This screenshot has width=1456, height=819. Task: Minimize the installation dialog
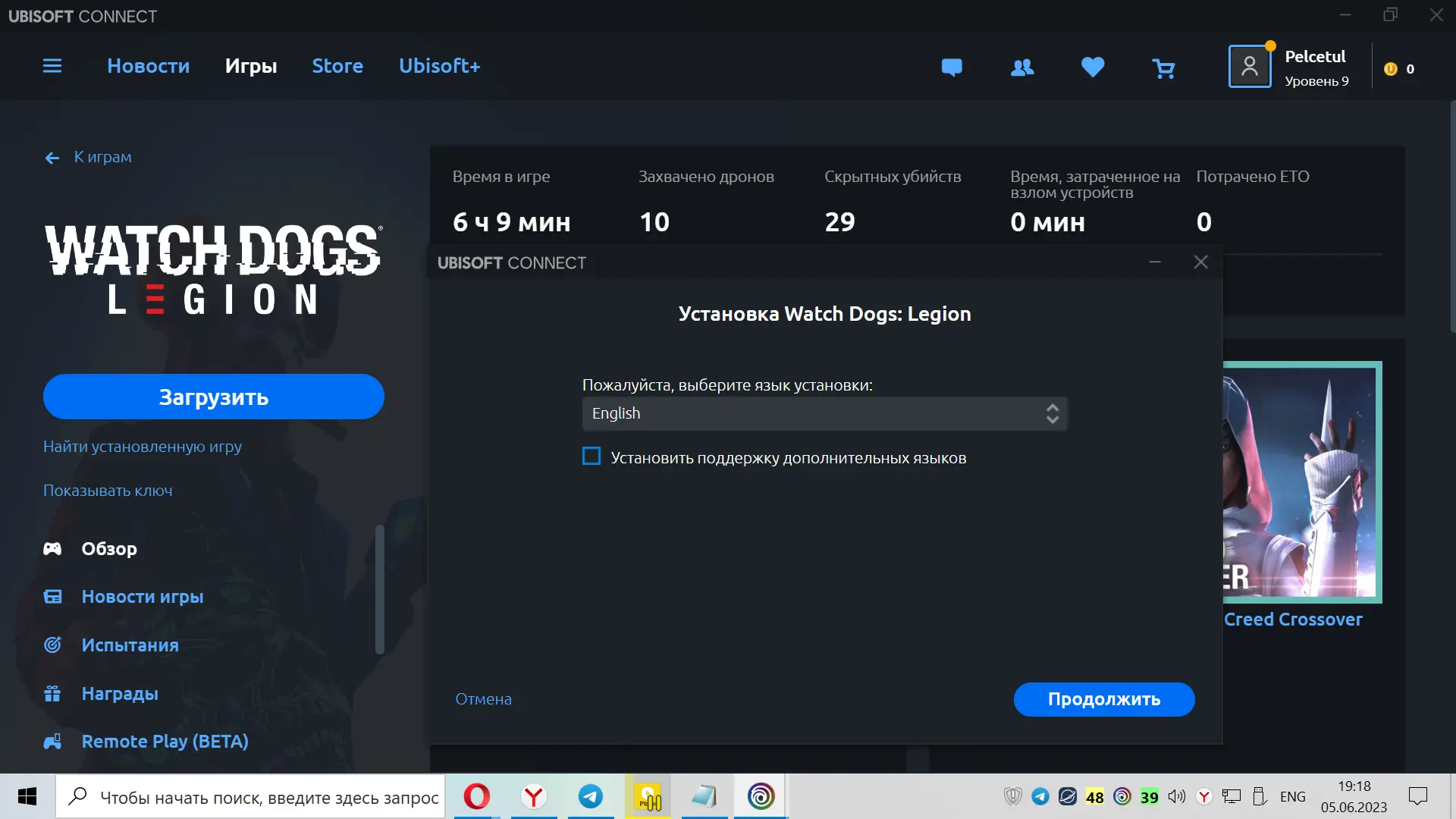pos(1155,262)
